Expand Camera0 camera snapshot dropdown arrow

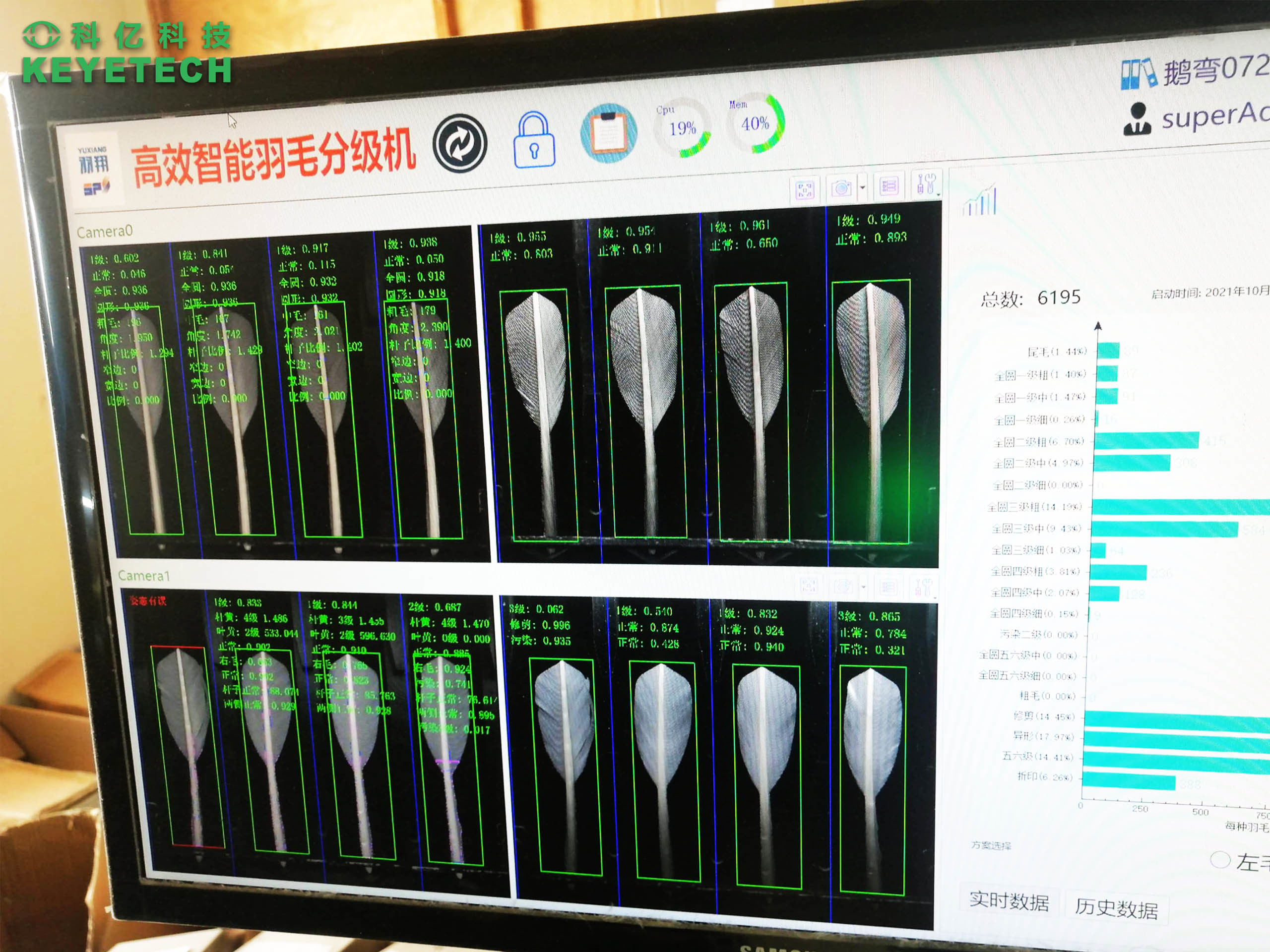point(862,187)
